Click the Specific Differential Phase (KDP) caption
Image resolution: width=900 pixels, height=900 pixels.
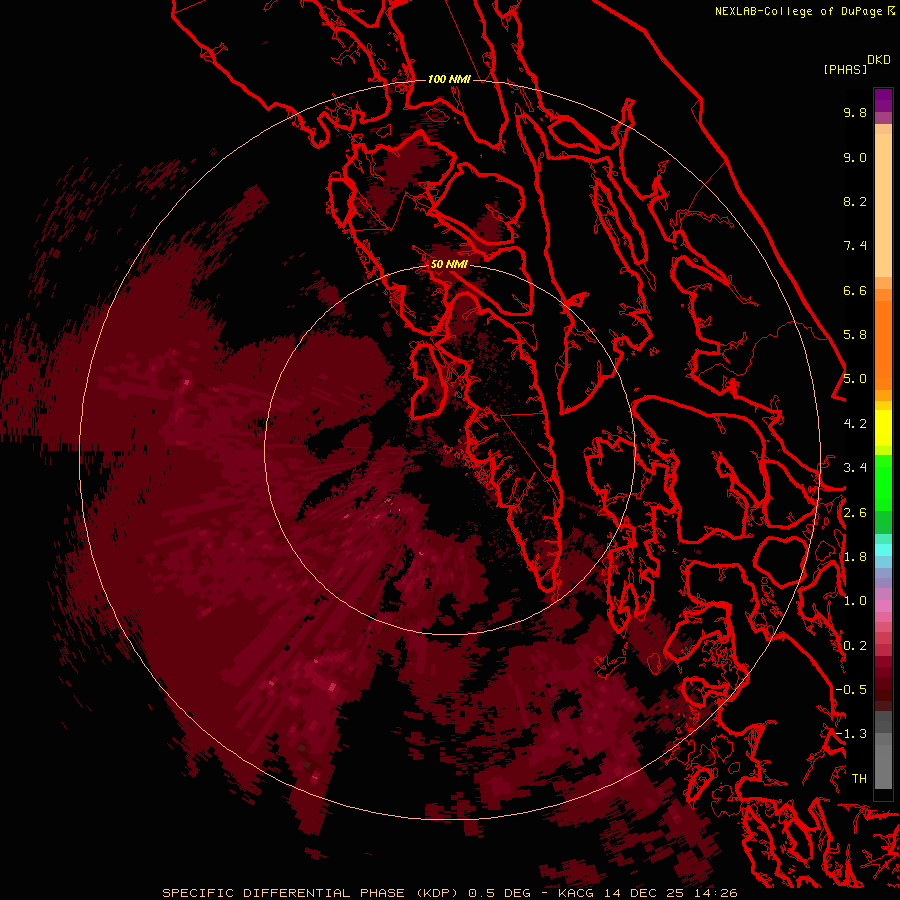[312, 893]
